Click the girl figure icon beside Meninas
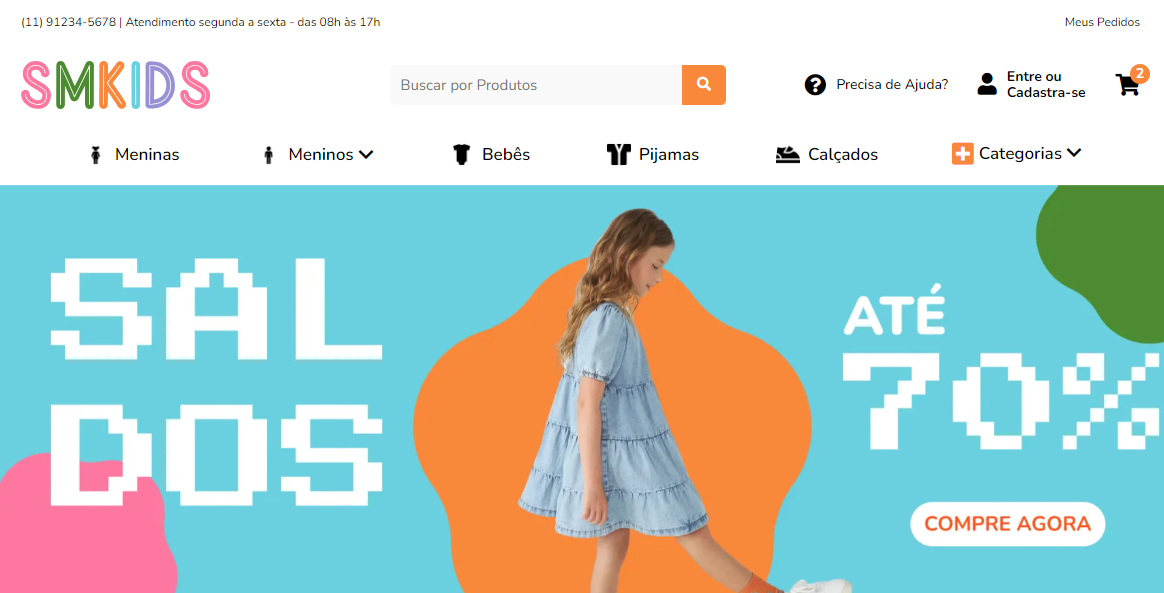The image size is (1164, 593). (95, 155)
